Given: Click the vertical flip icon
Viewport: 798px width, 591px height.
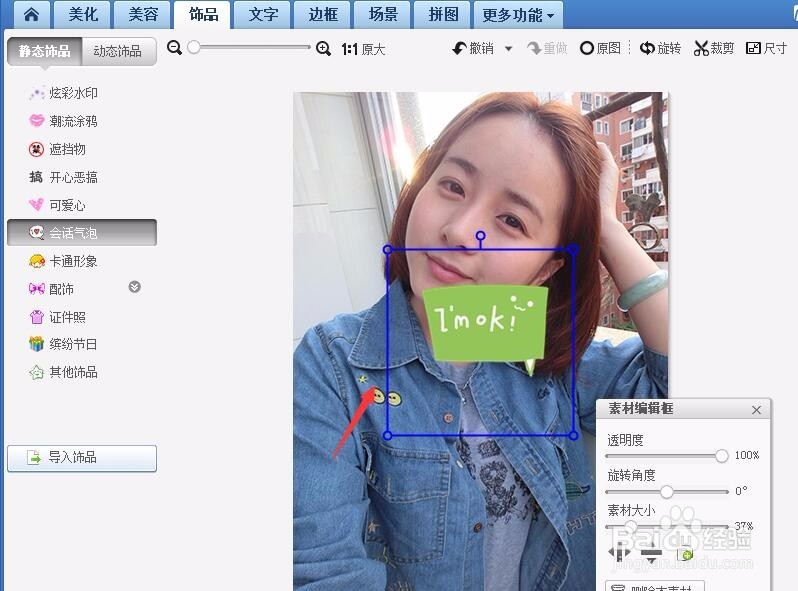Looking at the screenshot, I should click(x=651, y=553).
